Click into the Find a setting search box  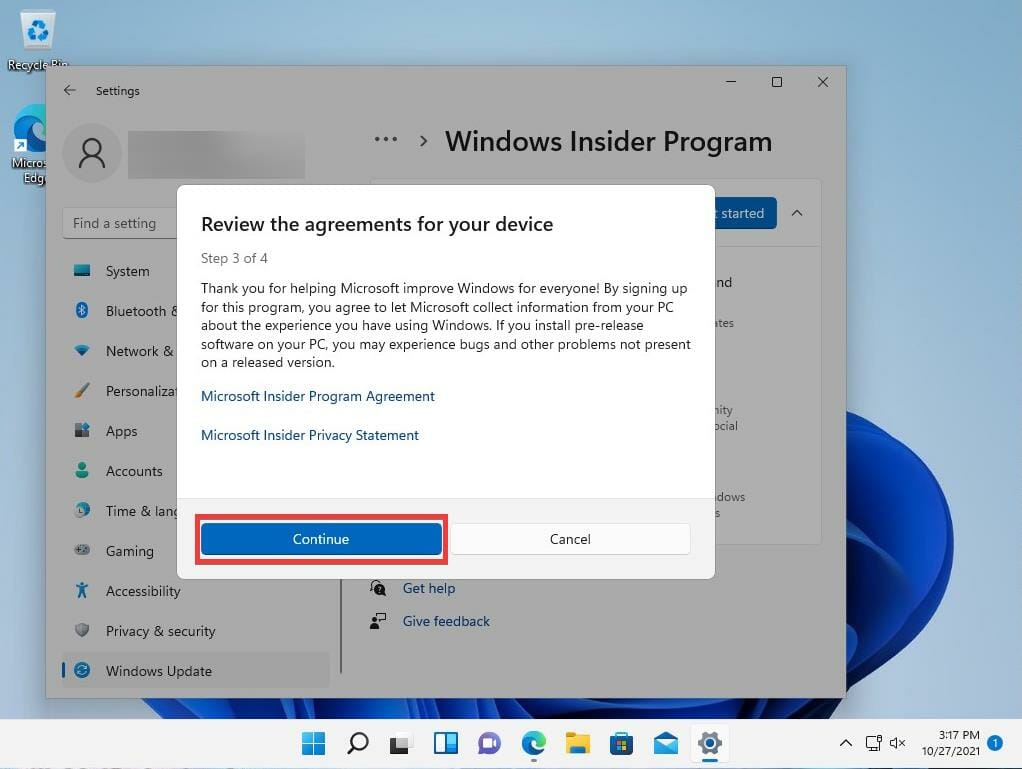coord(121,224)
